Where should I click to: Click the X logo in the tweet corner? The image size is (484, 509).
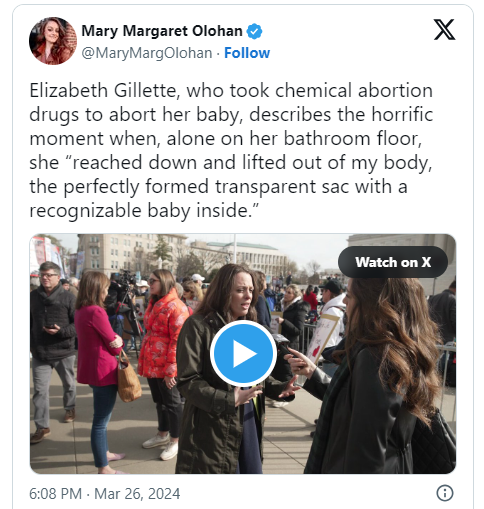pos(444,30)
